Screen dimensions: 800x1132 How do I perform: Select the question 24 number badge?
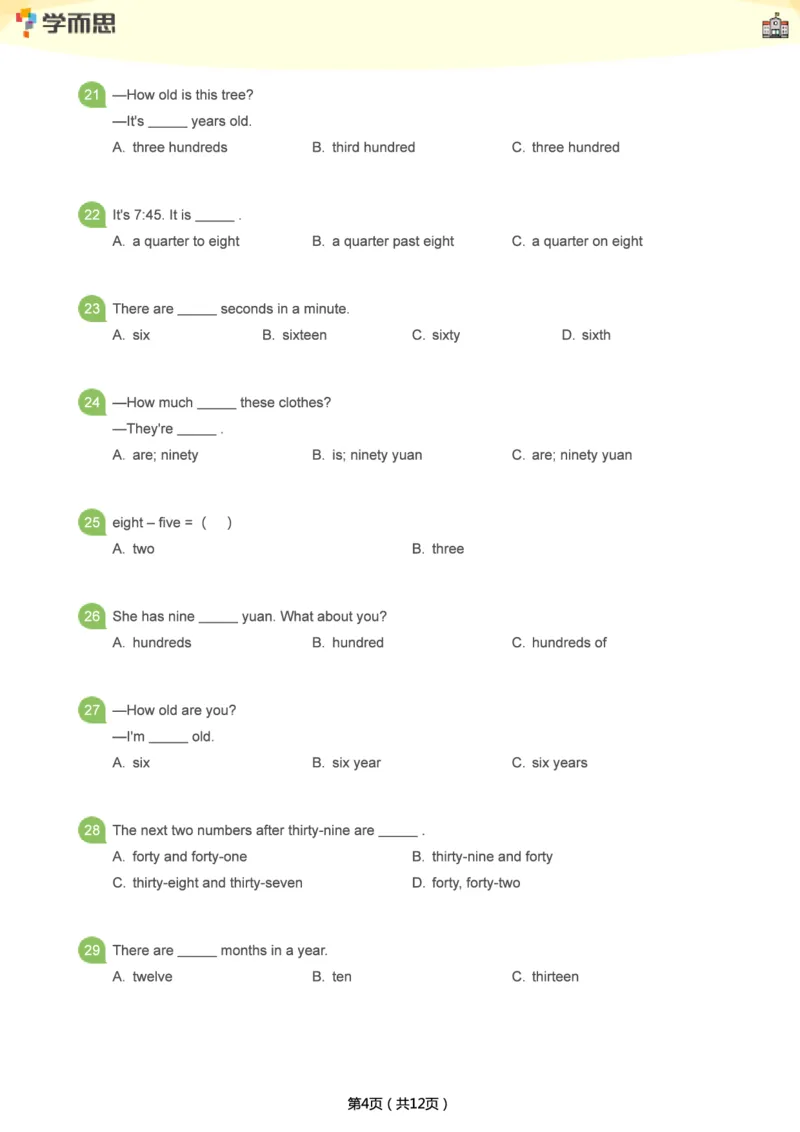[x=92, y=403]
